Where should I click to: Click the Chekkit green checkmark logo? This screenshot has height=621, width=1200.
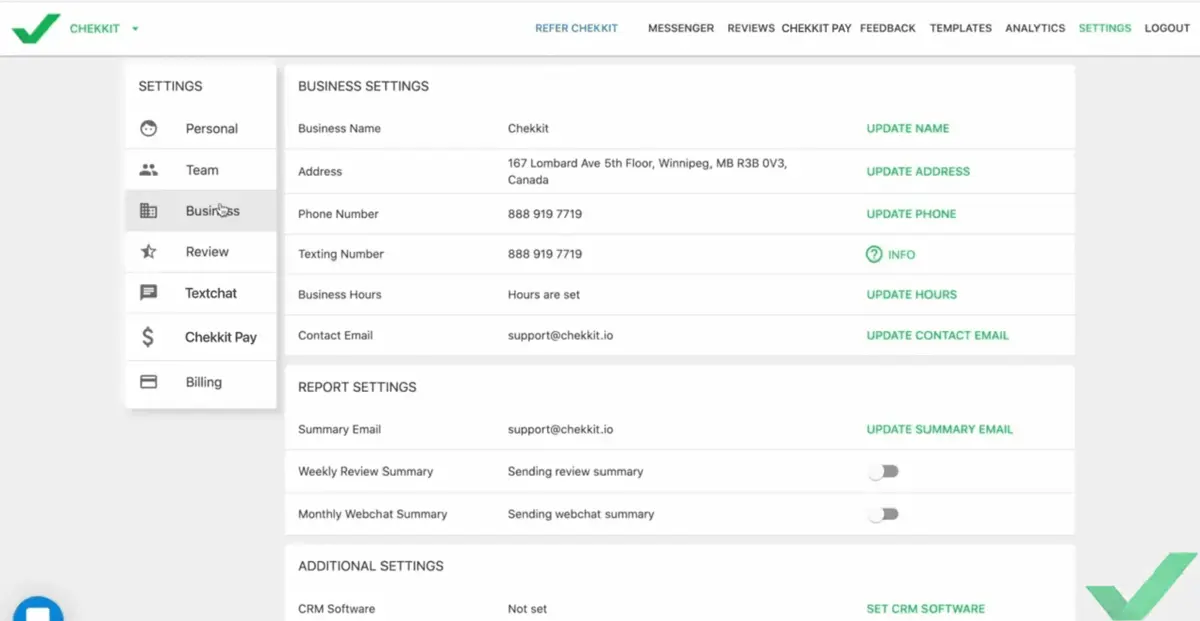click(35, 29)
